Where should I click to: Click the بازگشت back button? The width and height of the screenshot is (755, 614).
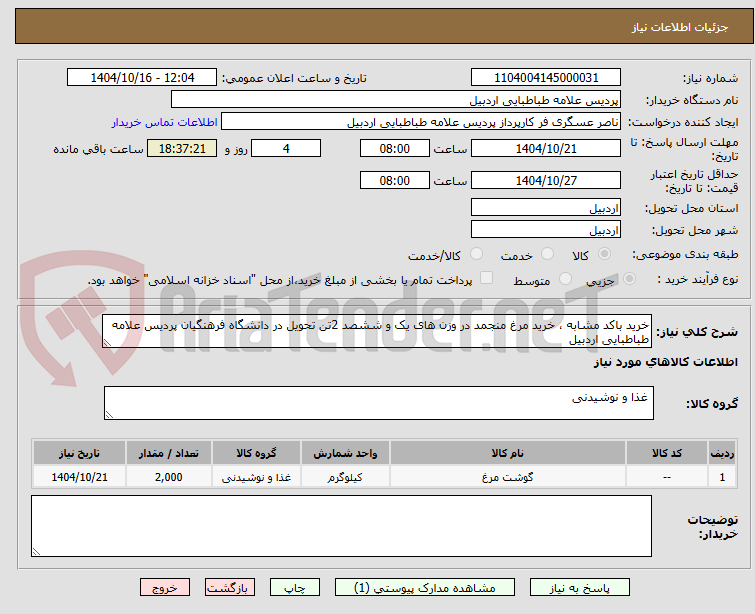[x=230, y=588]
